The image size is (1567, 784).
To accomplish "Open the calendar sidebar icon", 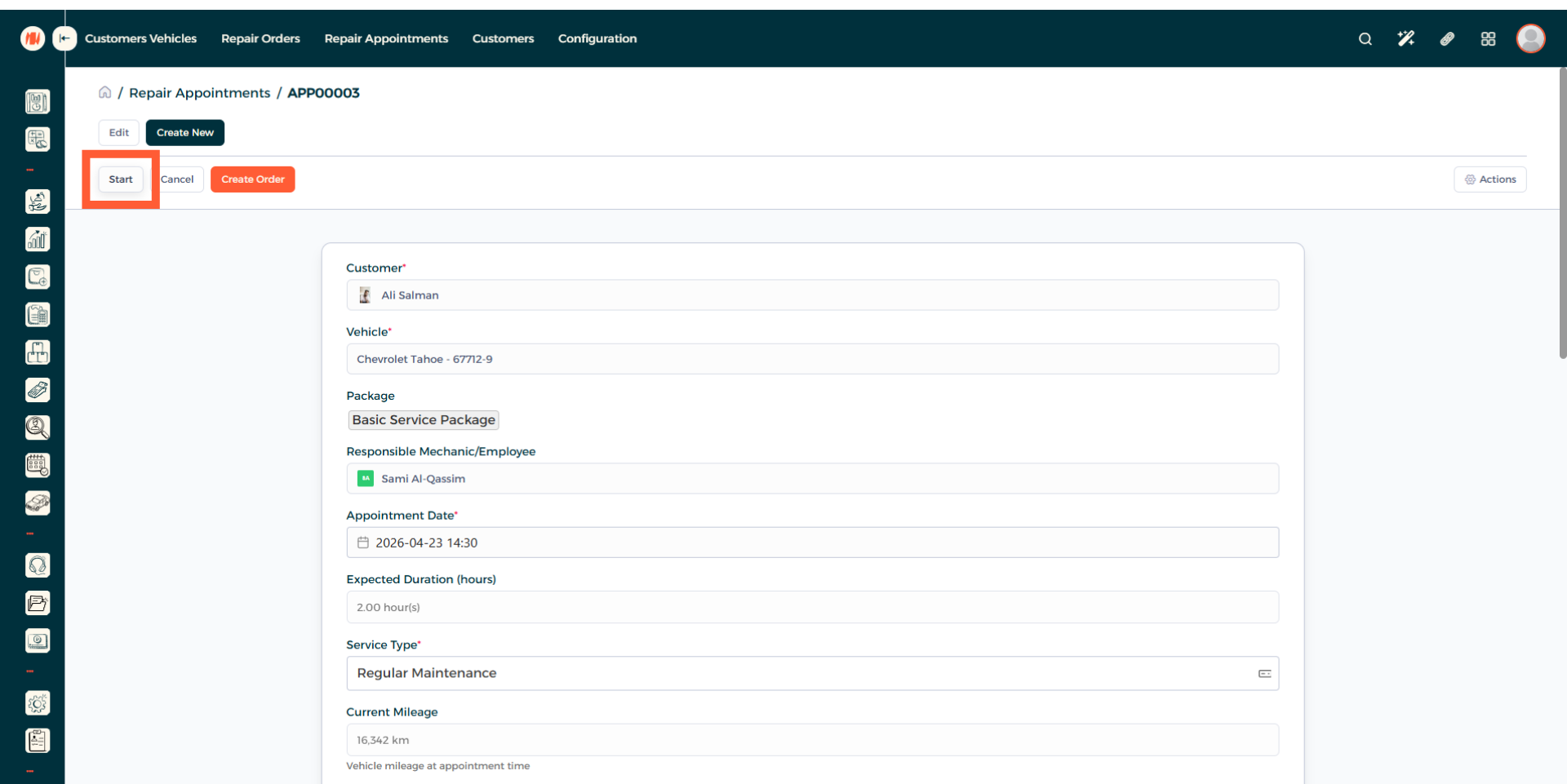I will coord(38,465).
